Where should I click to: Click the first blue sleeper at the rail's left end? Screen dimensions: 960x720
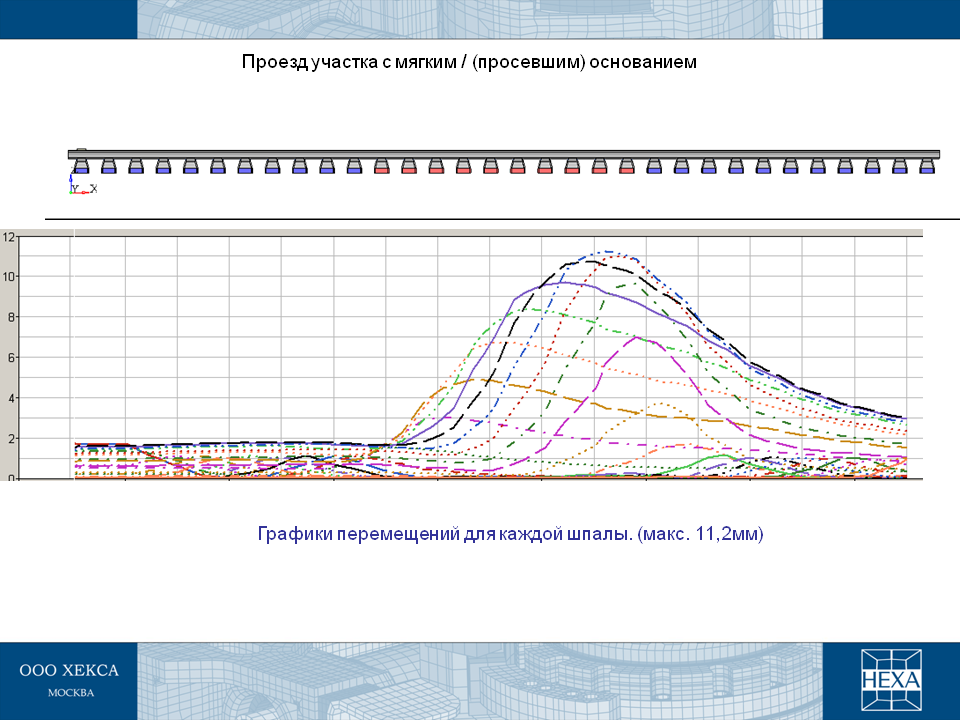click(x=81, y=167)
